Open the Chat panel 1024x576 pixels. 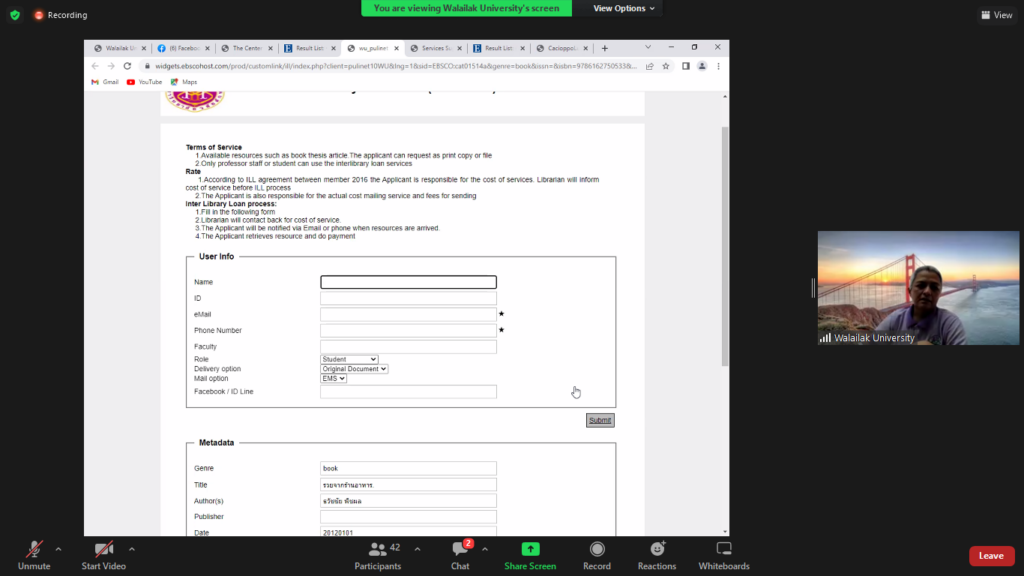(460, 550)
